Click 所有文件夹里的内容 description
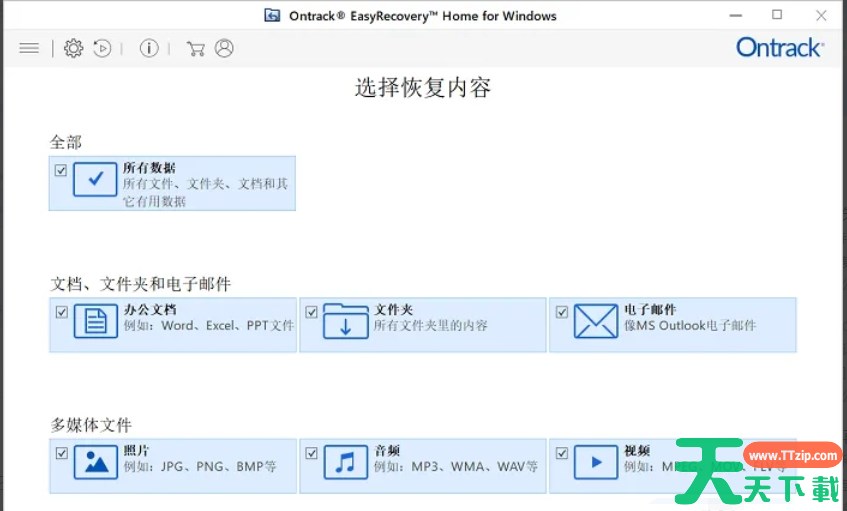Screen dimensions: 847x511 coord(431,326)
